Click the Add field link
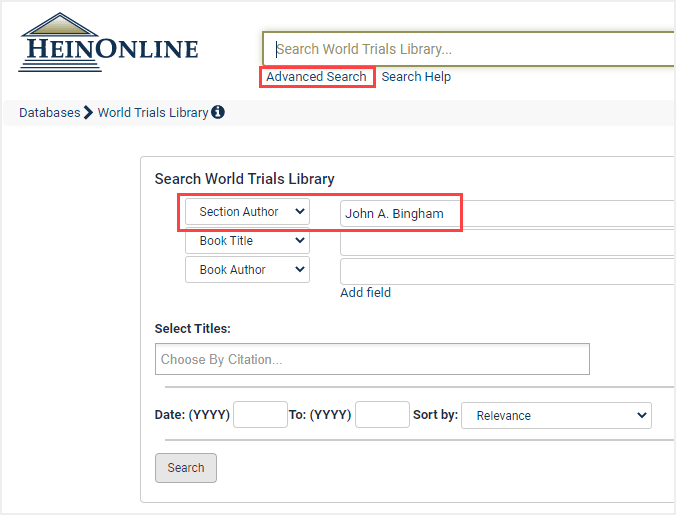Viewport: 676px width, 515px height. [366, 293]
